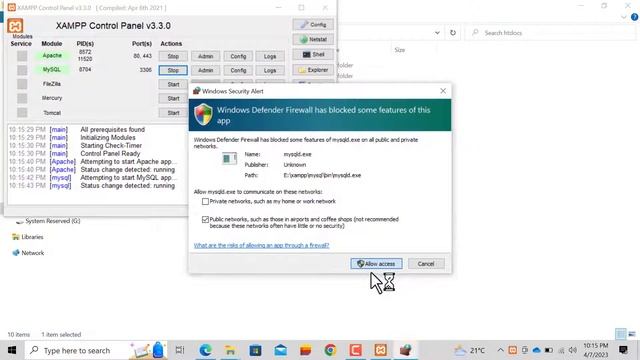The image size is (640, 360).
Task: Open Explorer from the XAMPP panel
Action: click(x=313, y=70)
